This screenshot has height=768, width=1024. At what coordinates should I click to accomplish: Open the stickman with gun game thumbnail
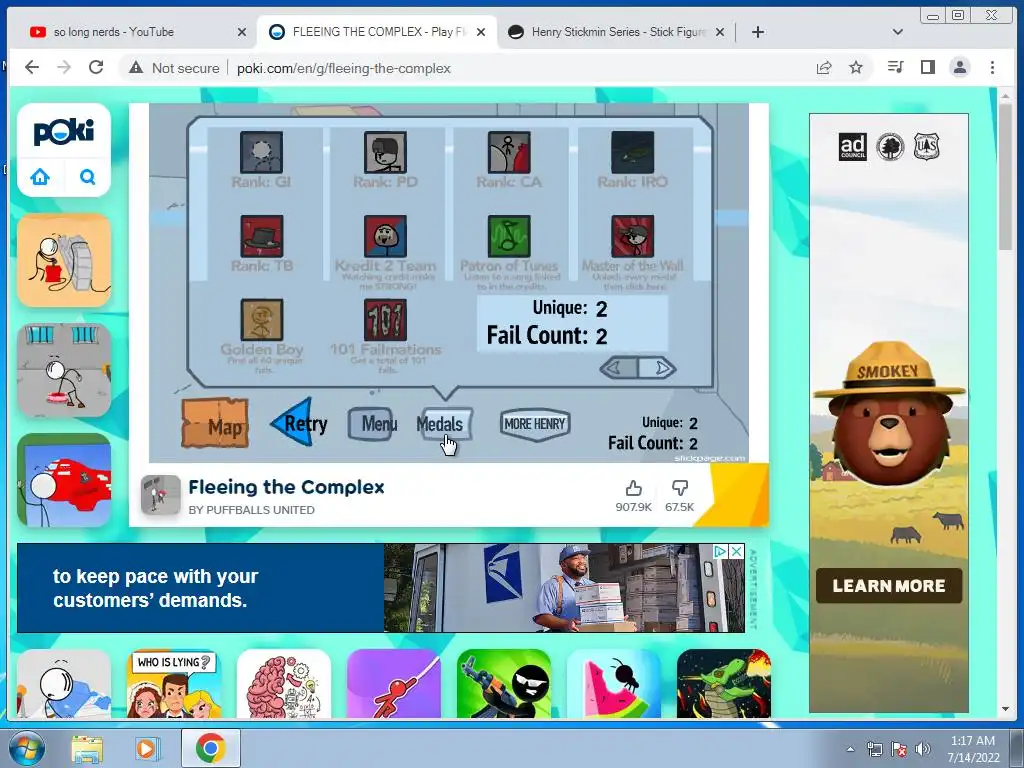click(504, 683)
